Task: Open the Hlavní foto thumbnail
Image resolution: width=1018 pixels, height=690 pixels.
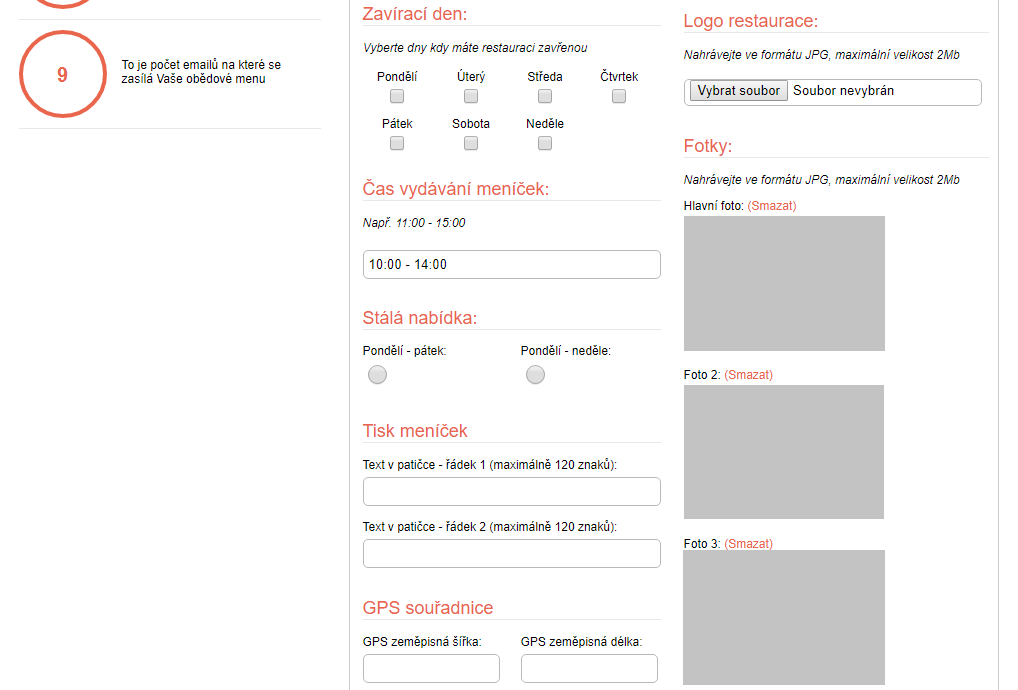Action: (784, 284)
